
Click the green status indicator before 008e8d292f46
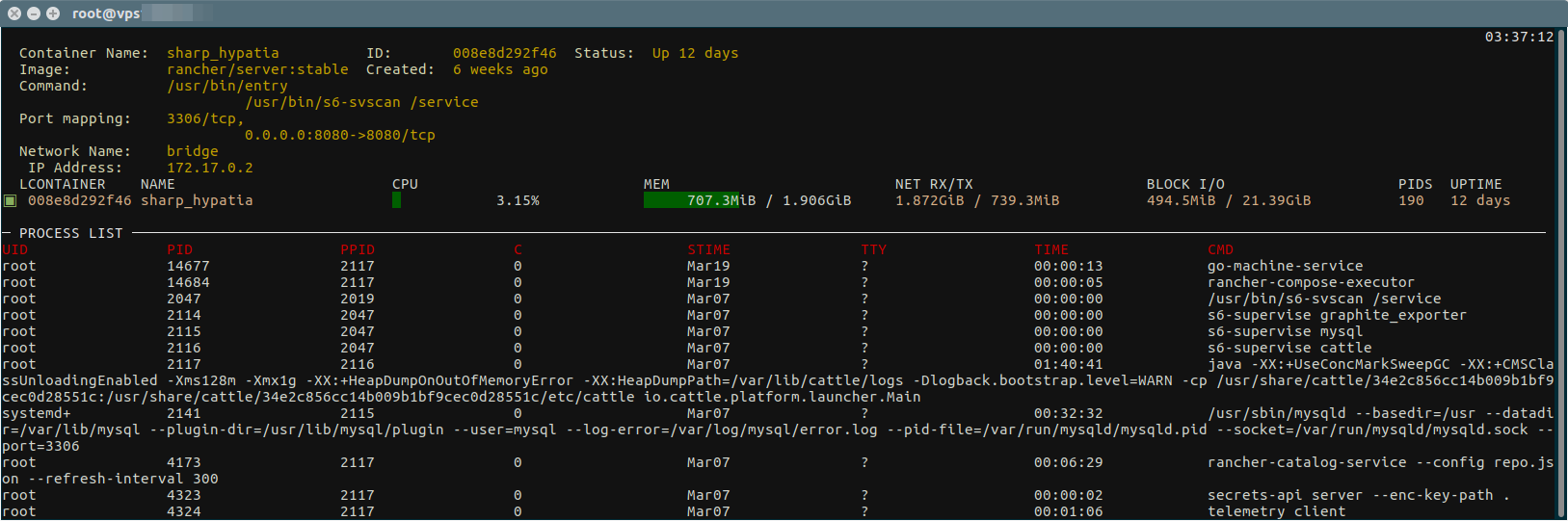click(x=11, y=201)
